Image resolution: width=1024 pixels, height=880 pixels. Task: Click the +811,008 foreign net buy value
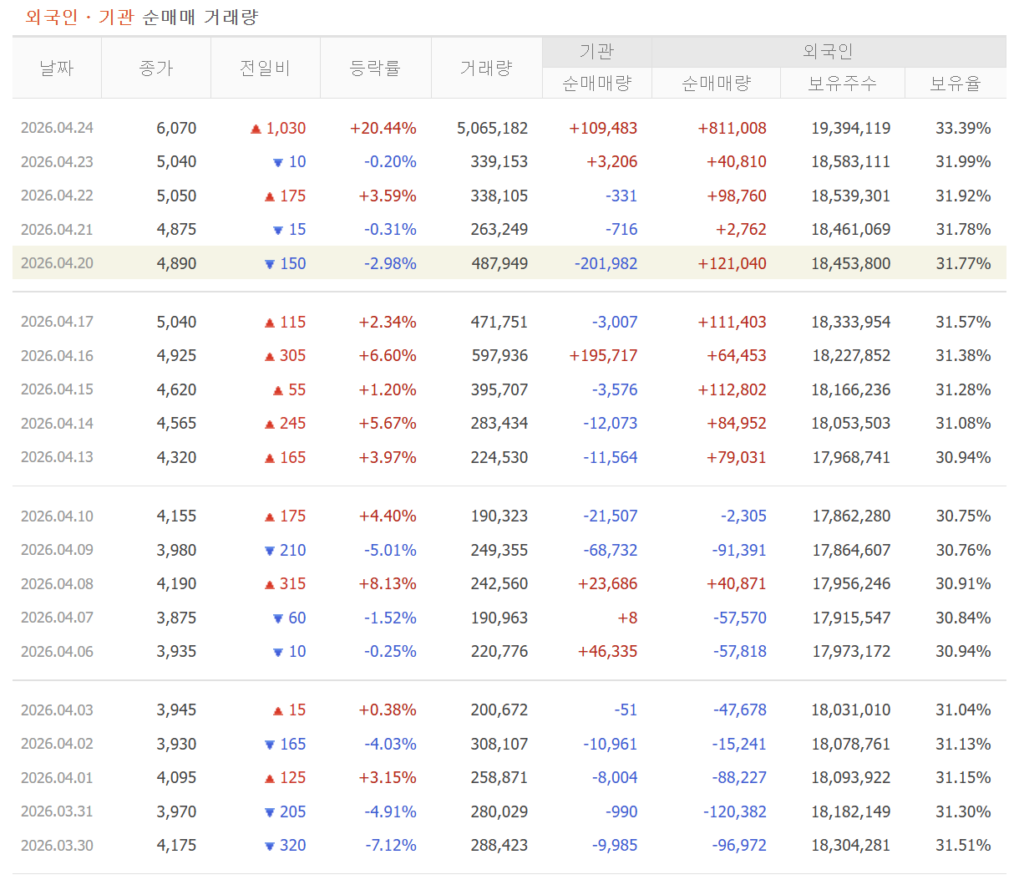(732, 128)
